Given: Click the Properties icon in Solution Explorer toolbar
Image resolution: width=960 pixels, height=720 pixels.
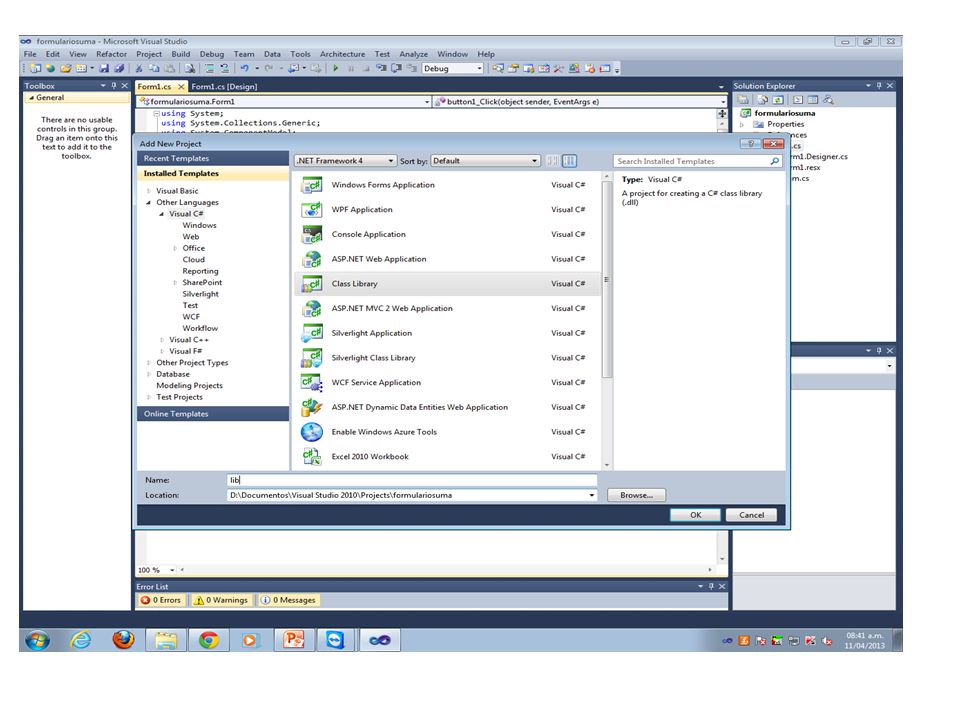Looking at the screenshot, I should (x=743, y=99).
